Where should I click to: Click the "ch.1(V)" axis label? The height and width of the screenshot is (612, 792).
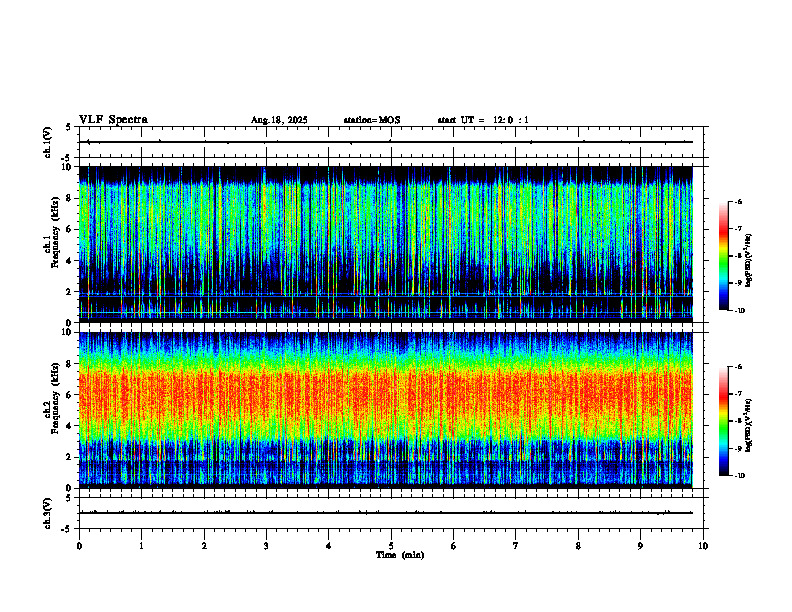click(x=48, y=142)
